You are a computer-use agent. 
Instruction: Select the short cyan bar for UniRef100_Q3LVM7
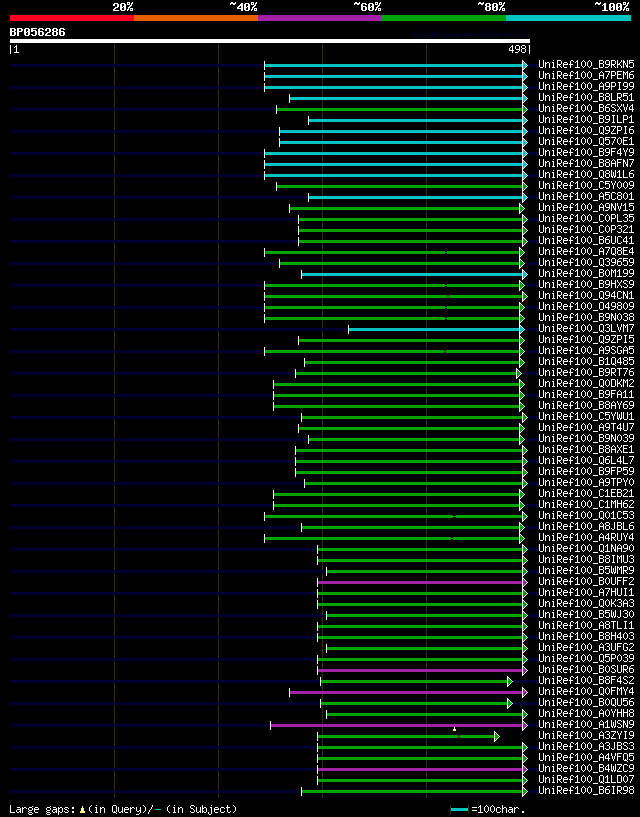[x=436, y=329]
